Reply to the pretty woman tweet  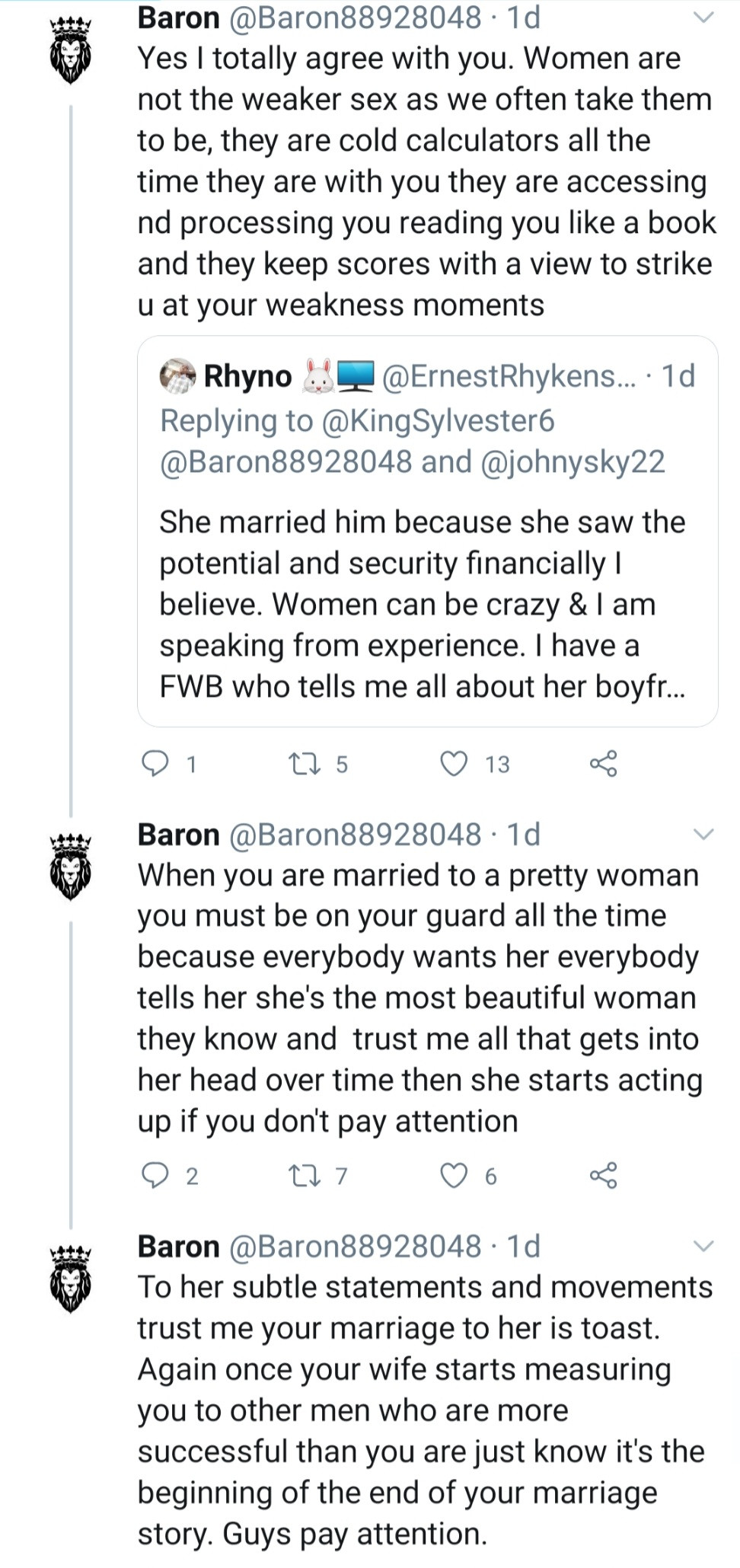[x=156, y=1176]
